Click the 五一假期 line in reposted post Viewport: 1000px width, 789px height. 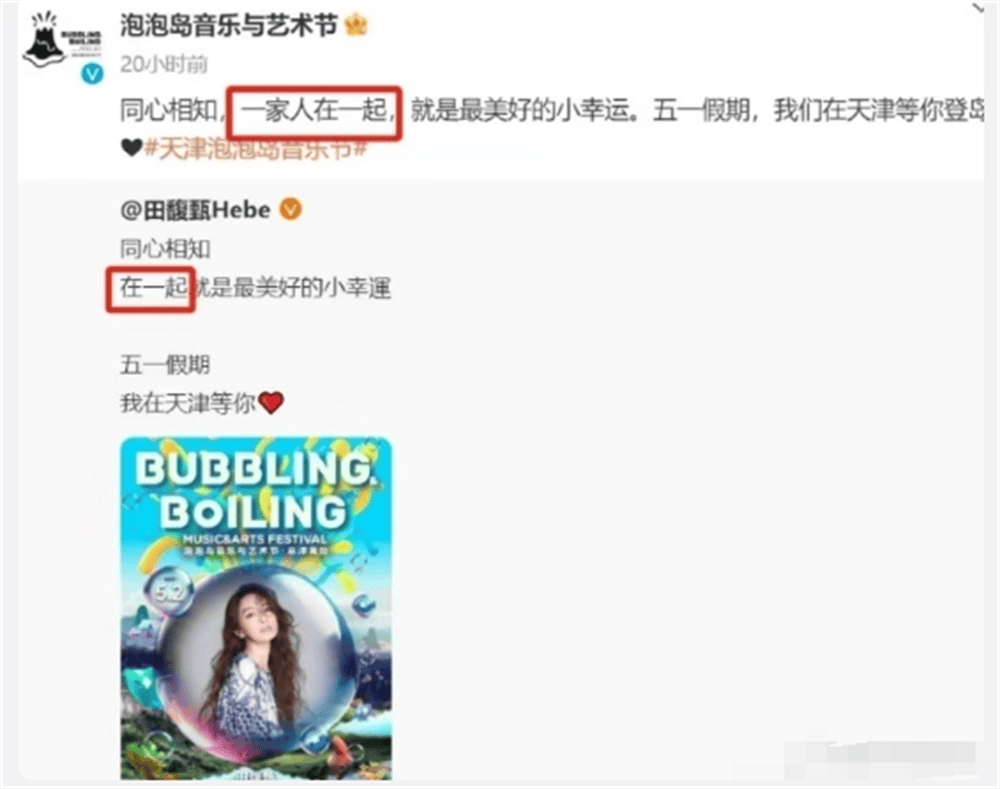pos(165,365)
